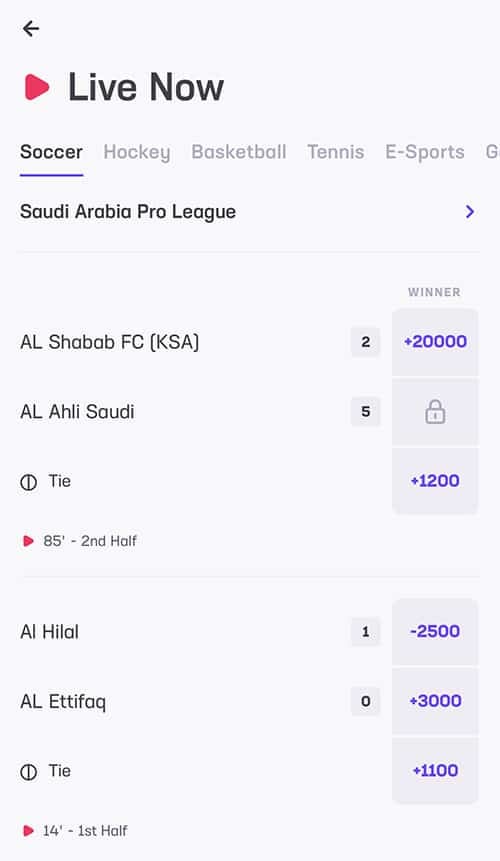Pick AL Shabab FC +20000 odds
This screenshot has height=861, width=500.
click(435, 342)
